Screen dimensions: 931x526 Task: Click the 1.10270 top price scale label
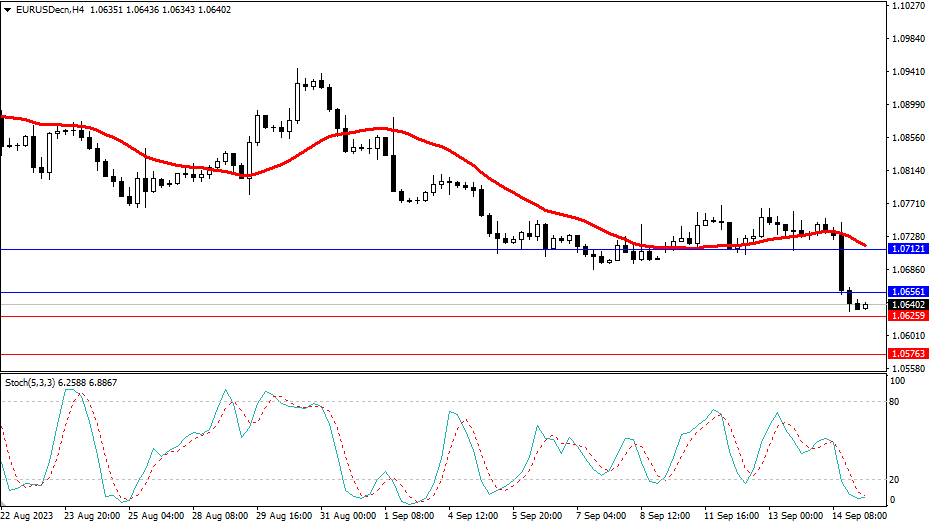906,6
